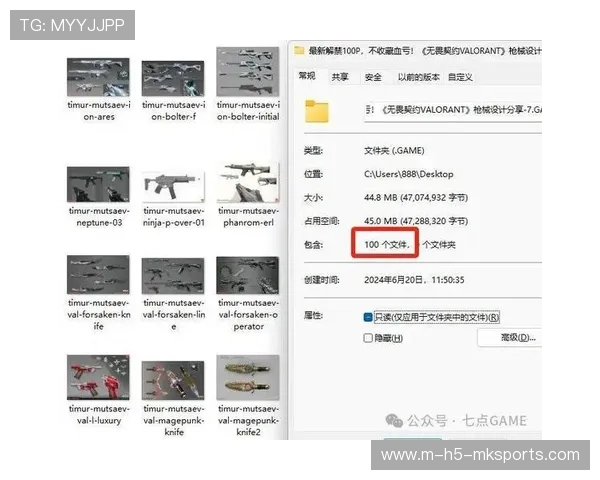Screen dimensions: 600x480
Task: Click the large folder icon in properties
Action: coord(316,111)
